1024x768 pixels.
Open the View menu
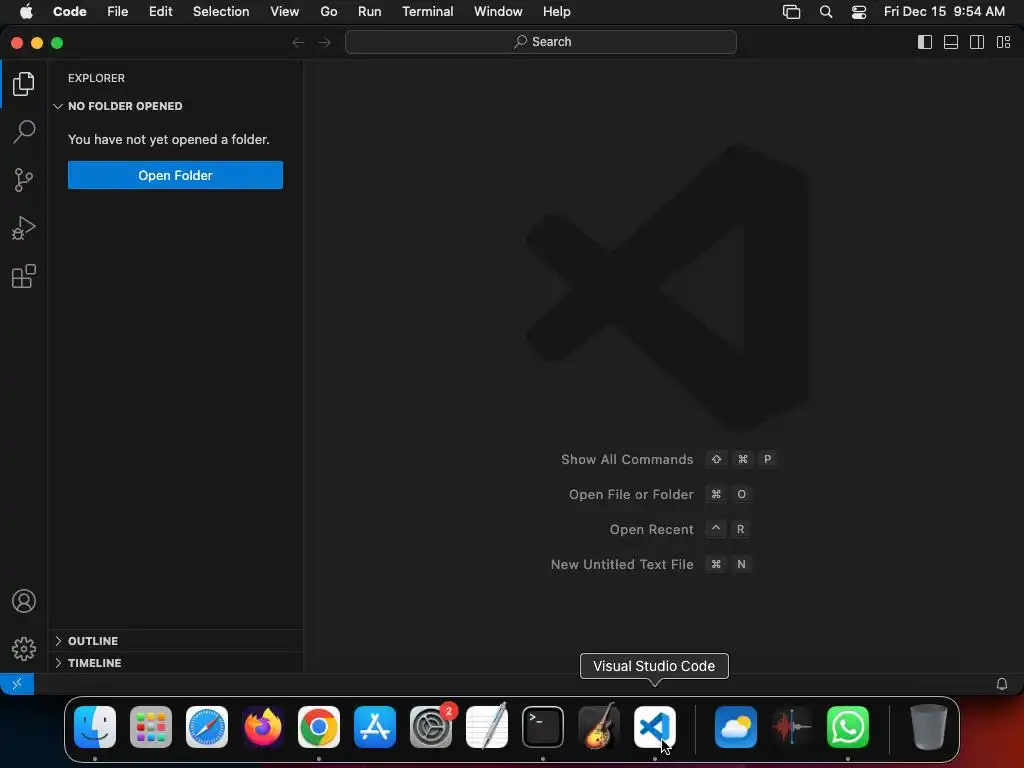pyautogui.click(x=285, y=12)
